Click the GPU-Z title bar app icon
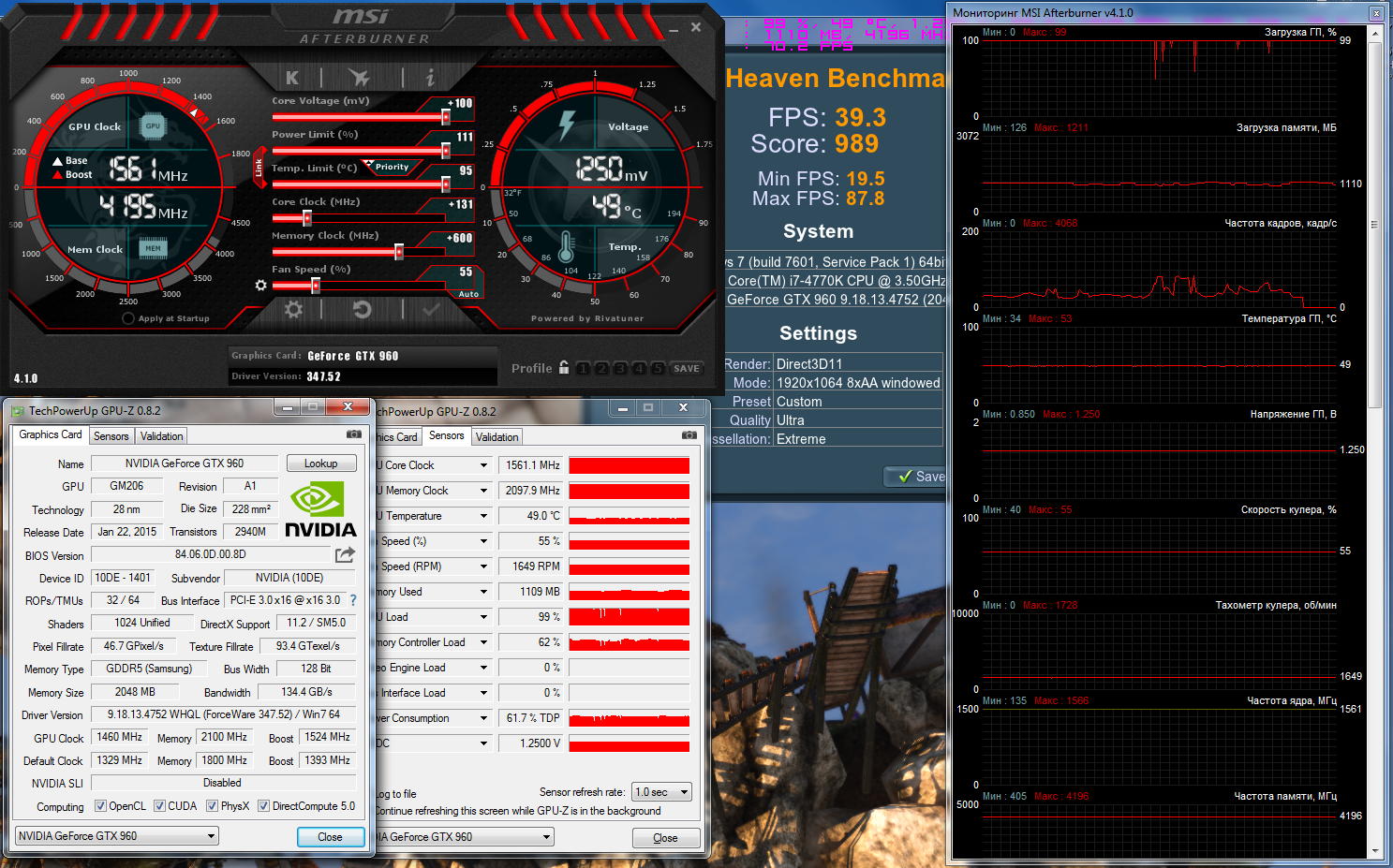This screenshot has height=868, width=1393. [18, 410]
